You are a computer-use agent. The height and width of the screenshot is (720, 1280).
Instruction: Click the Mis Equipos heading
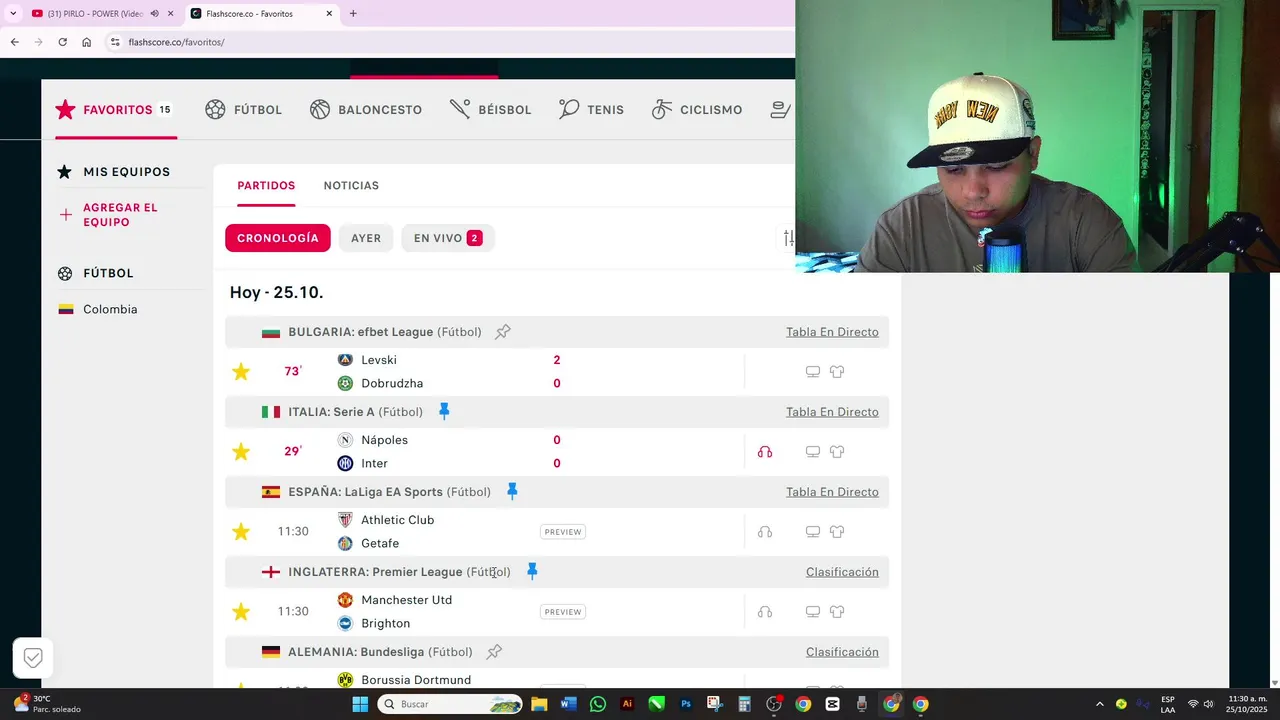[x=126, y=172]
